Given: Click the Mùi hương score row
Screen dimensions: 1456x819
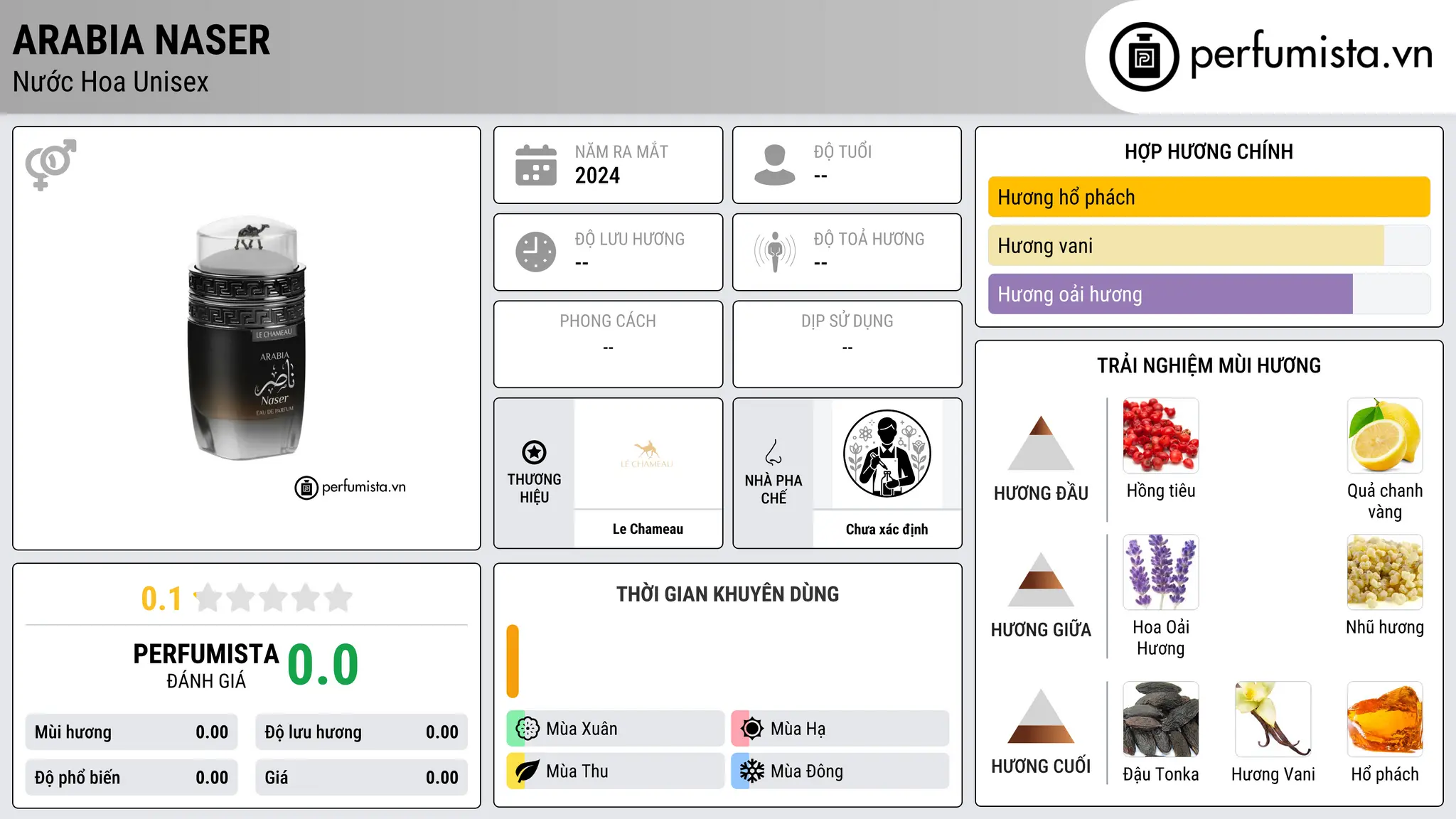Looking at the screenshot, I should pyautogui.click(x=132, y=732).
